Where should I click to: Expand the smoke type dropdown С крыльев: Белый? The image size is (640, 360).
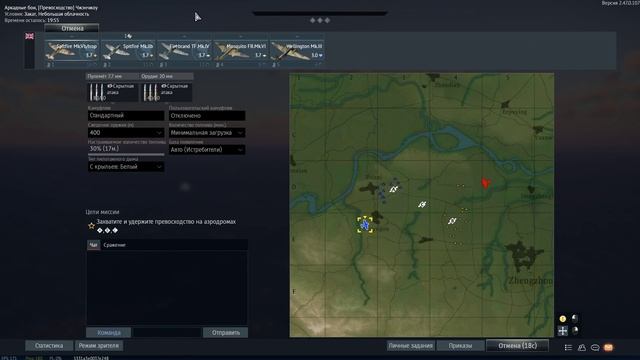[x=126, y=167]
